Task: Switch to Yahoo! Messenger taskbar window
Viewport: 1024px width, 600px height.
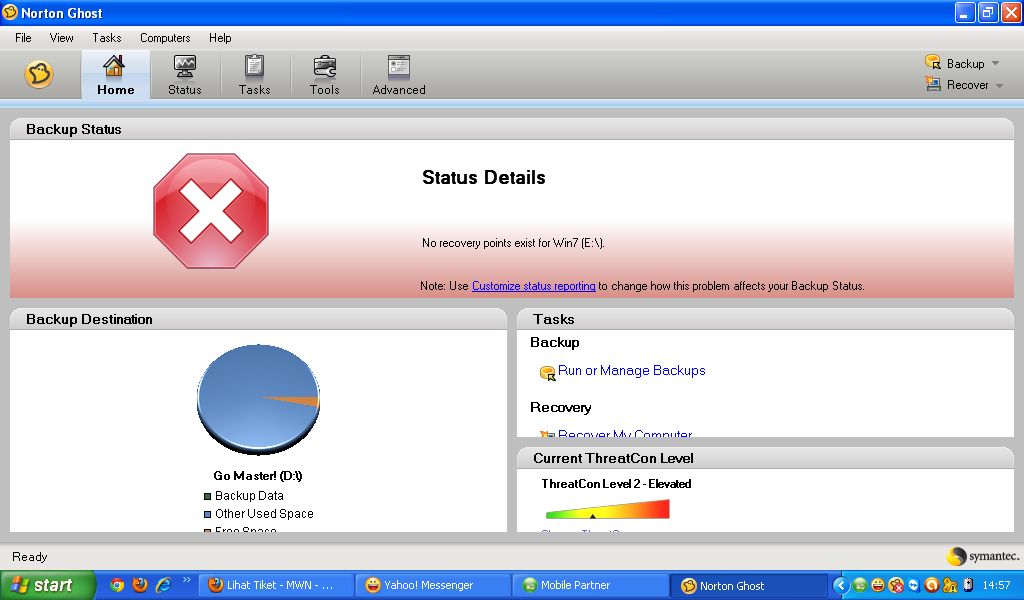Action: [x=433, y=585]
